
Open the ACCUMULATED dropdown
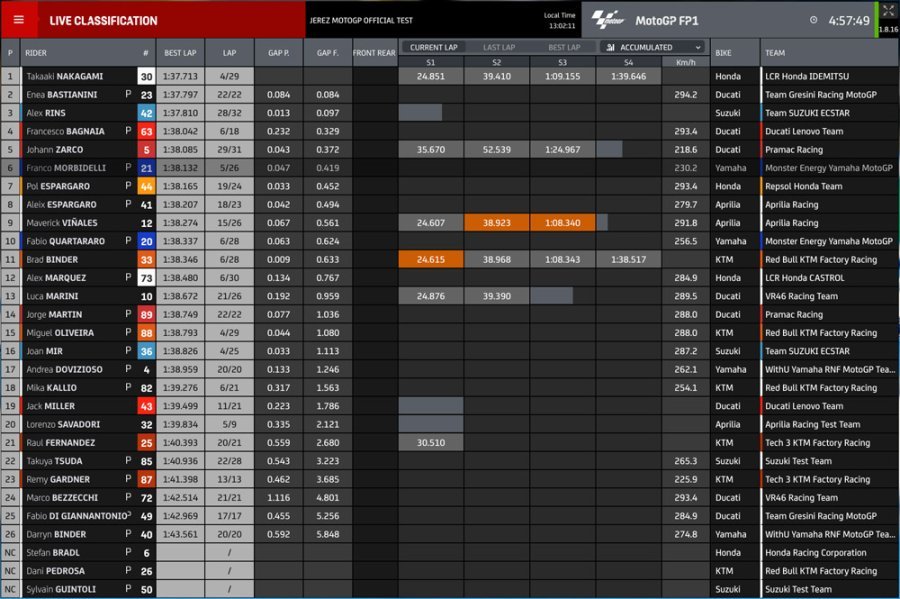click(655, 47)
